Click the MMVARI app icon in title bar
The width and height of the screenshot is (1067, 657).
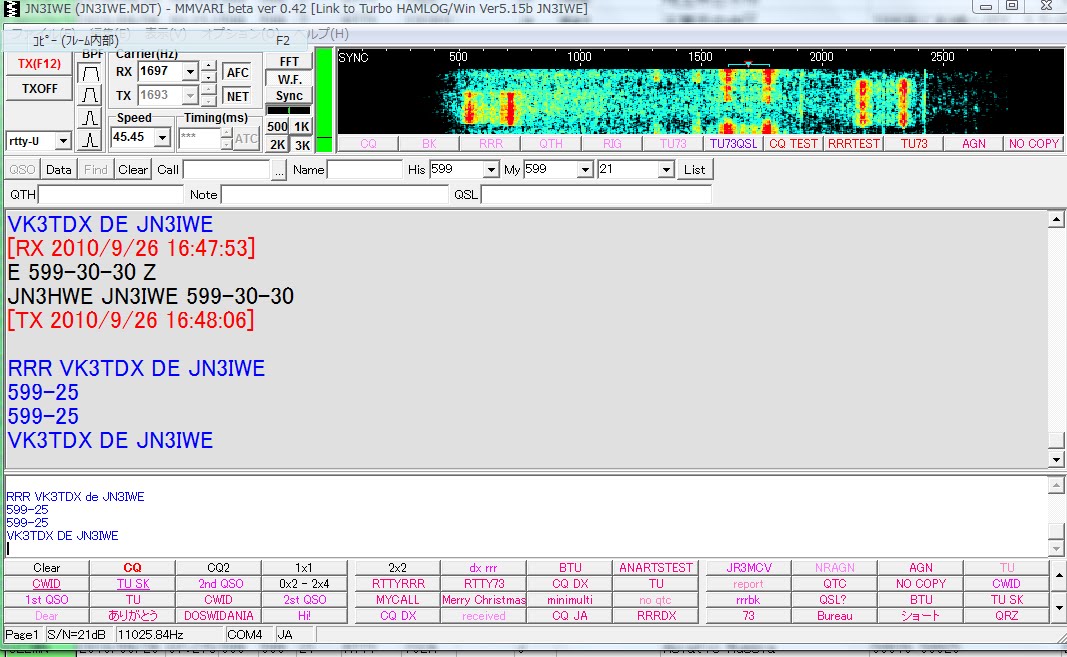(x=12, y=8)
